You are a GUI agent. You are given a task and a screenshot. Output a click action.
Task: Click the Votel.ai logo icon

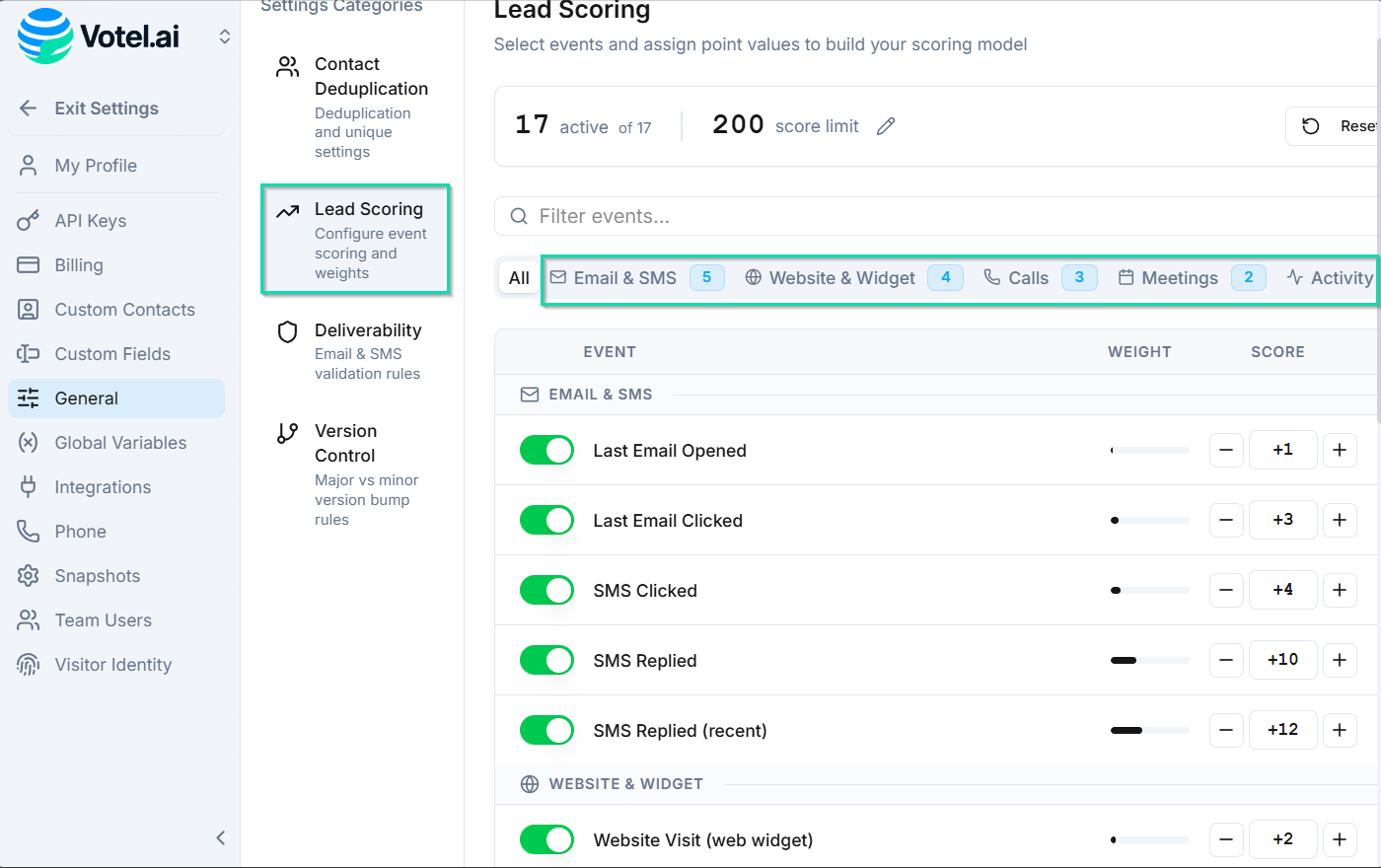(45, 36)
